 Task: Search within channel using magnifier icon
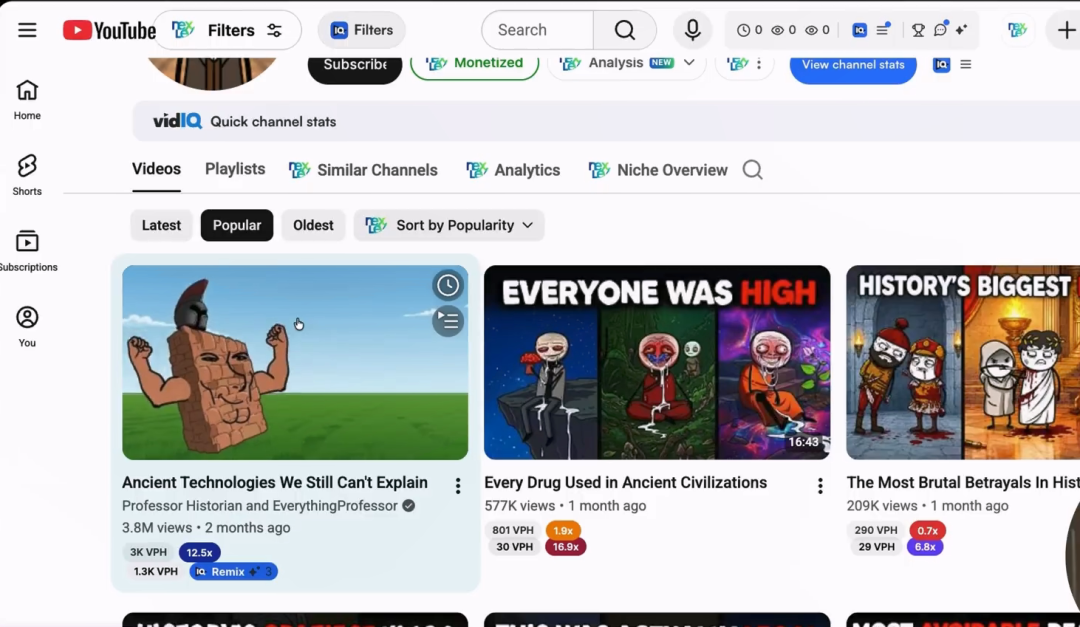coord(752,169)
